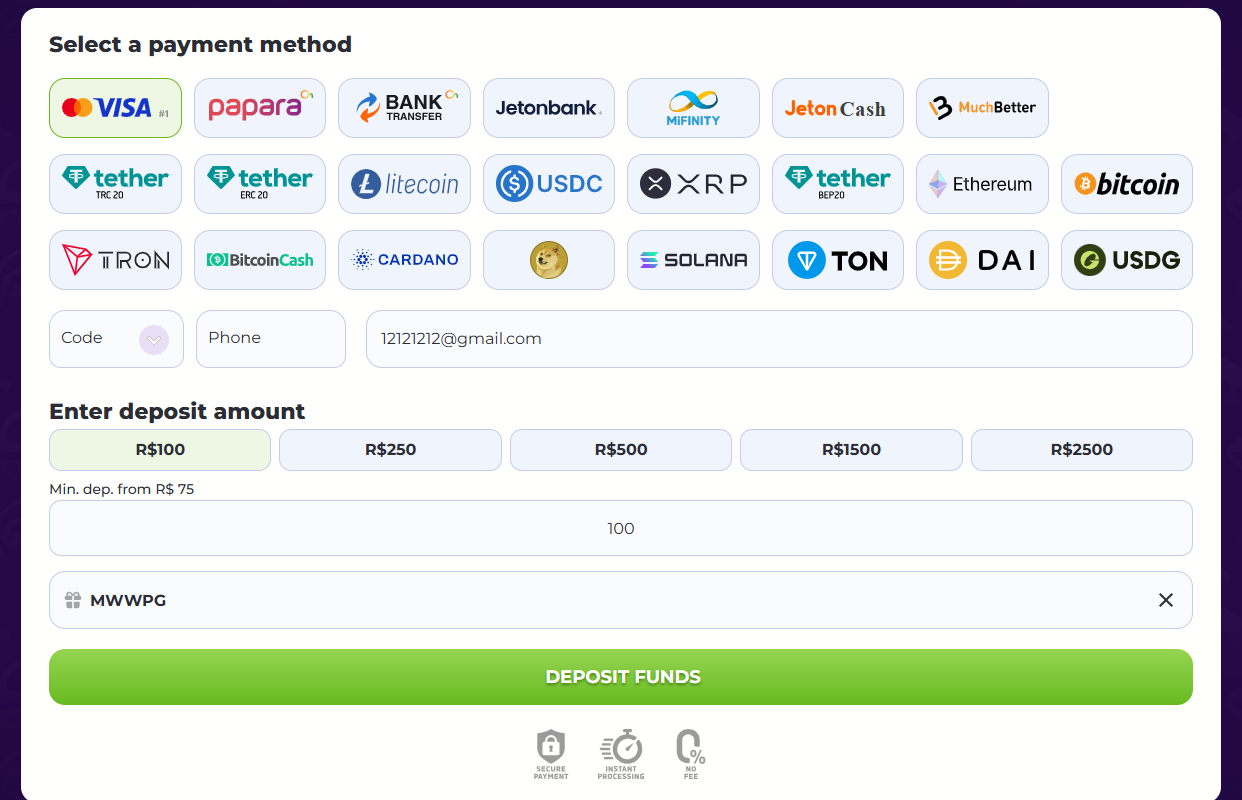Pick Bitcoin as the payment method
1242x800 pixels.
tap(1126, 184)
